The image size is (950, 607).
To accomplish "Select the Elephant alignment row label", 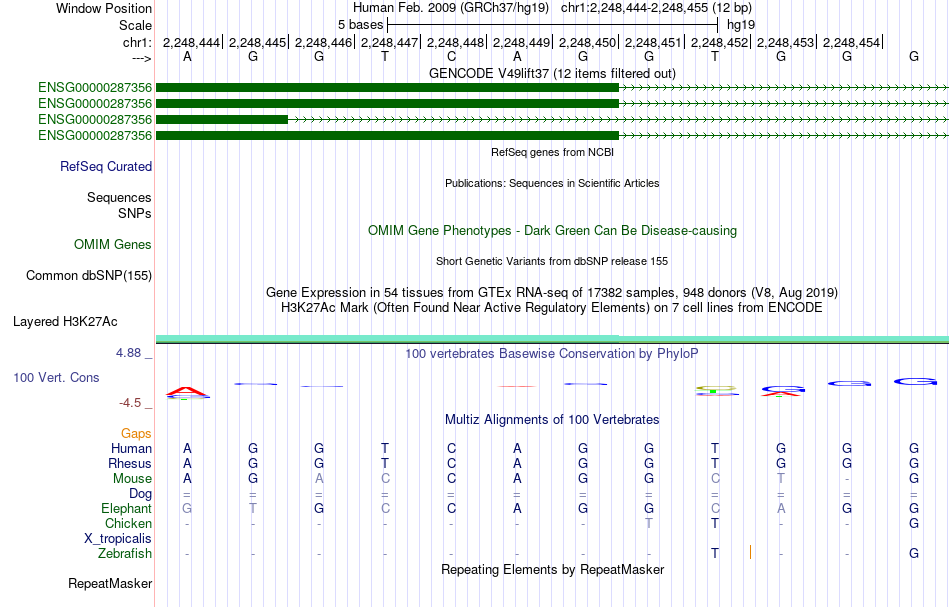I will [x=127, y=508].
